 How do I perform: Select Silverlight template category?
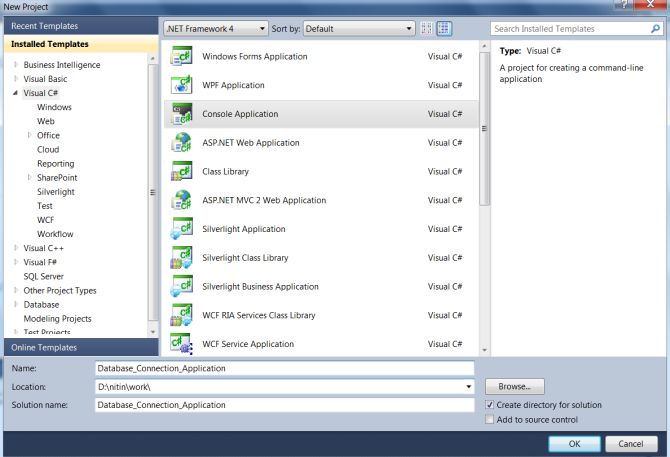pyautogui.click(x=56, y=192)
